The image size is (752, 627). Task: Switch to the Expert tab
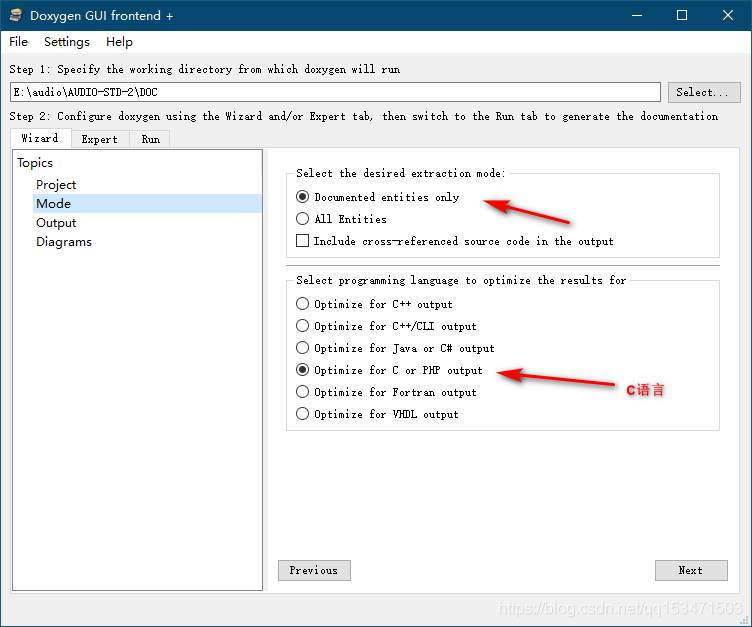pos(100,139)
